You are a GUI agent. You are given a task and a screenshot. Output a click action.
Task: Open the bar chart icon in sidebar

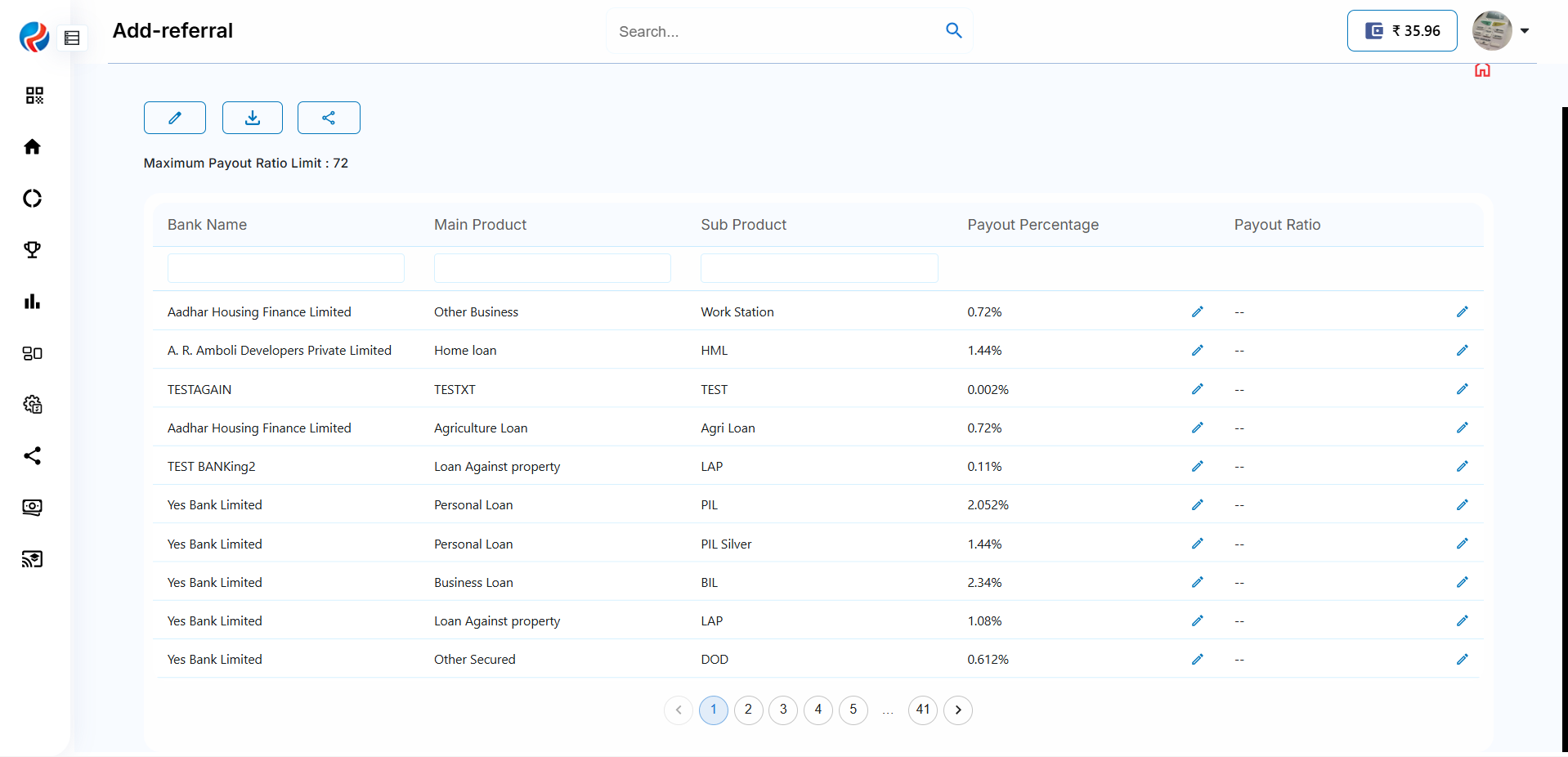[x=33, y=302]
